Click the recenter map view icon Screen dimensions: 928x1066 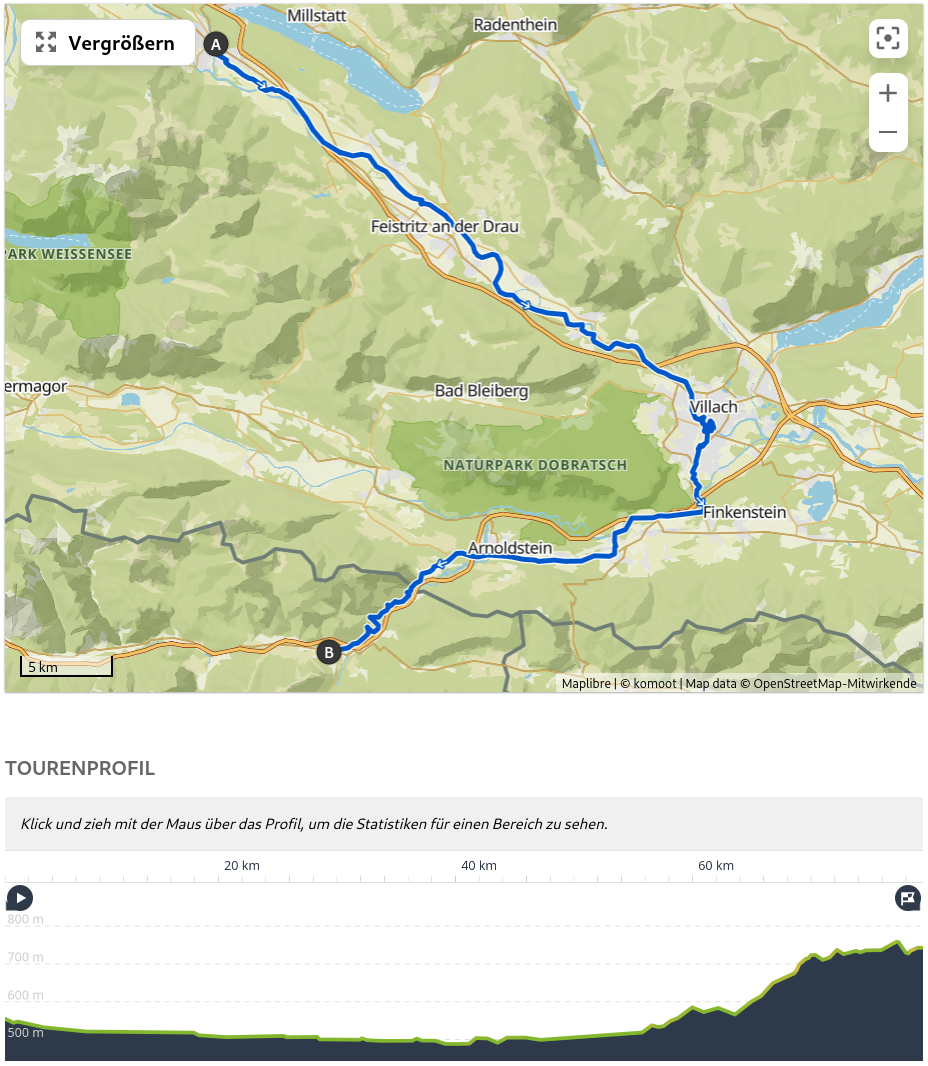coord(888,39)
